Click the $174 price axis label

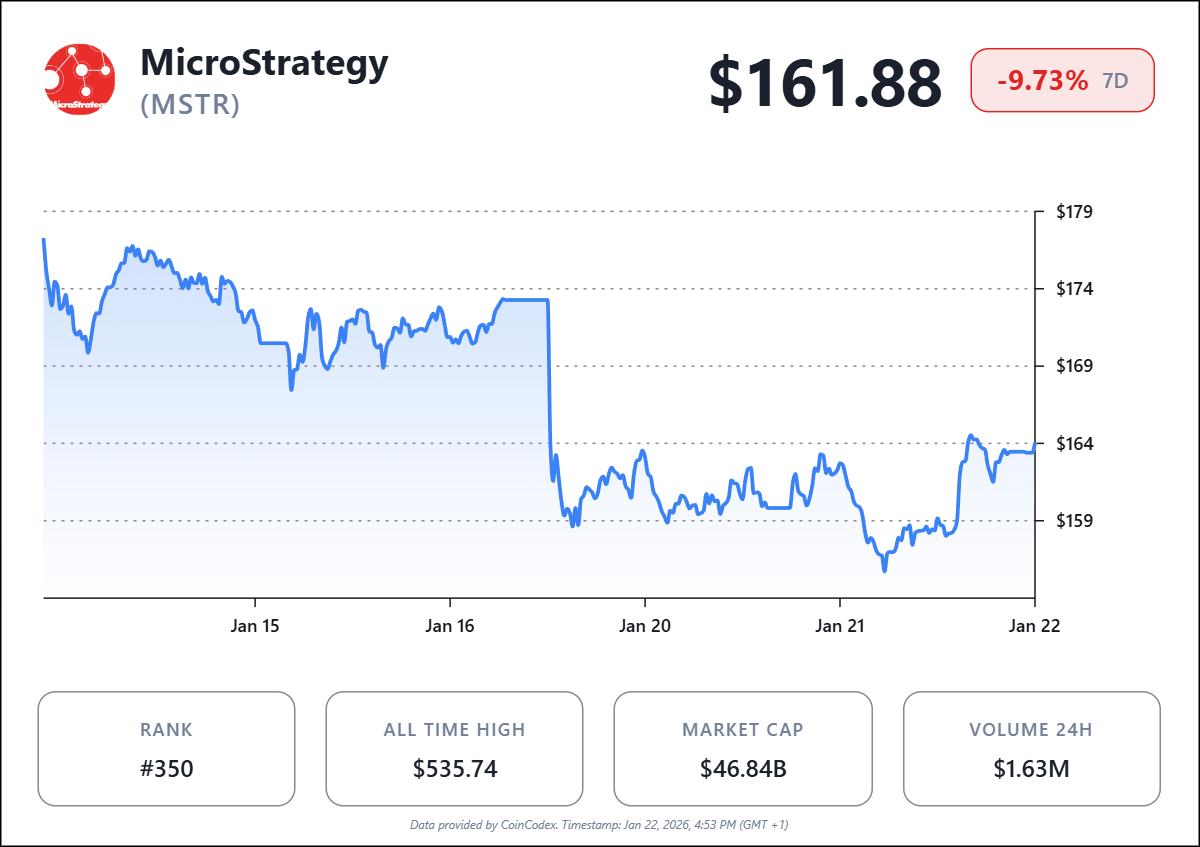click(1074, 289)
